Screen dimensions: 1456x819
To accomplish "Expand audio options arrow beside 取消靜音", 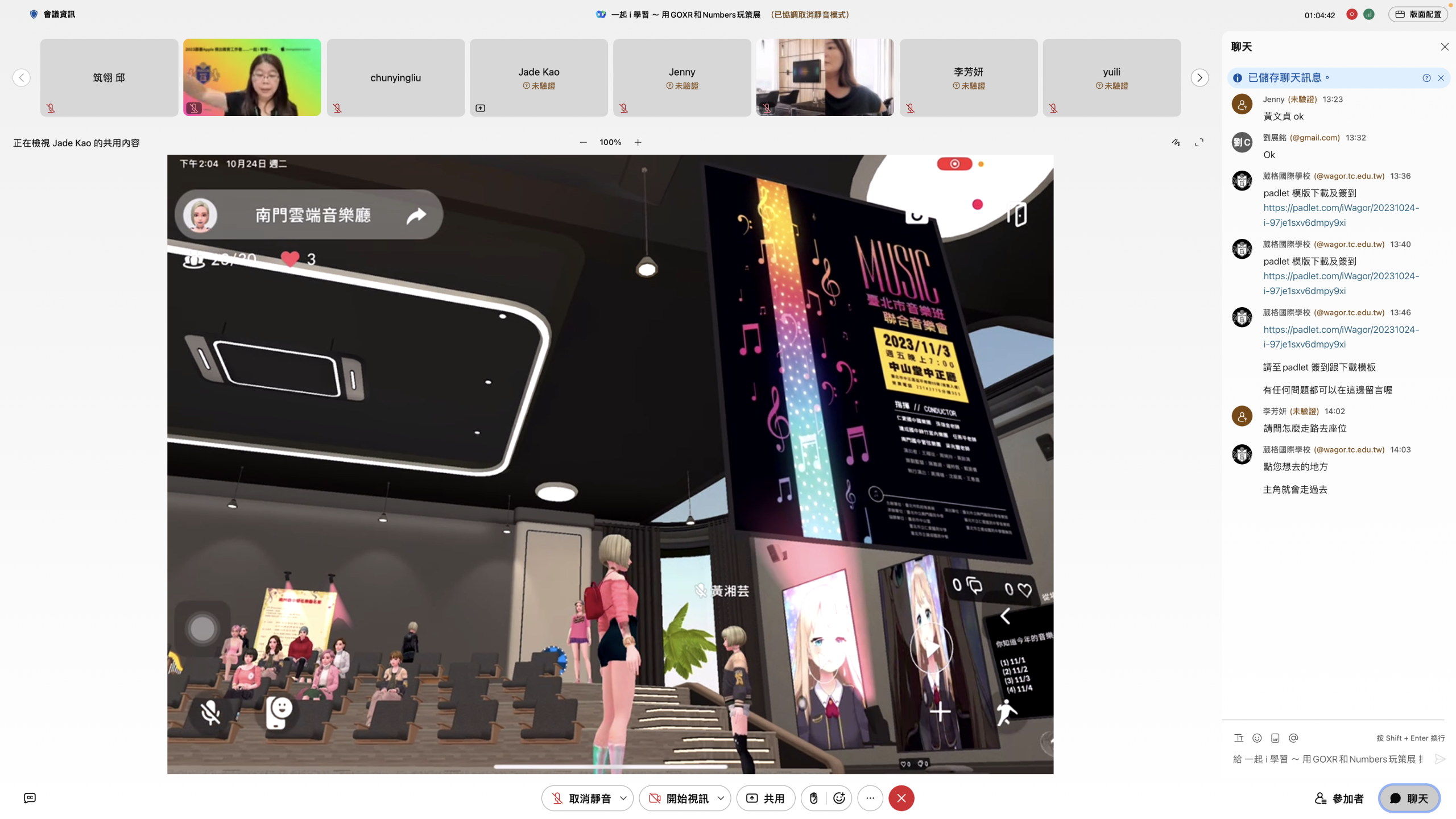I will click(623, 799).
